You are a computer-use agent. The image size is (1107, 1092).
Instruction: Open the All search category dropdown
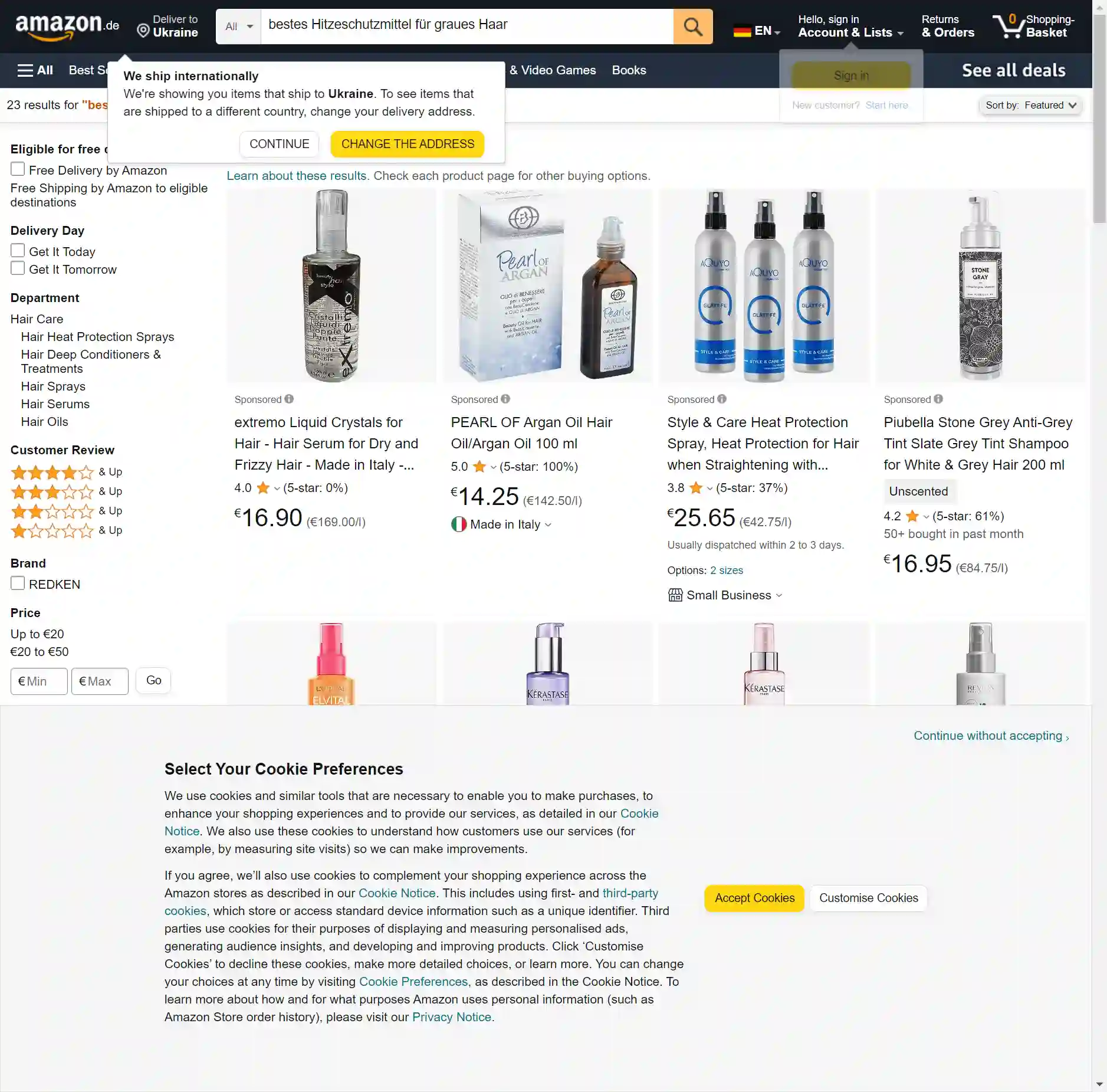(x=238, y=27)
